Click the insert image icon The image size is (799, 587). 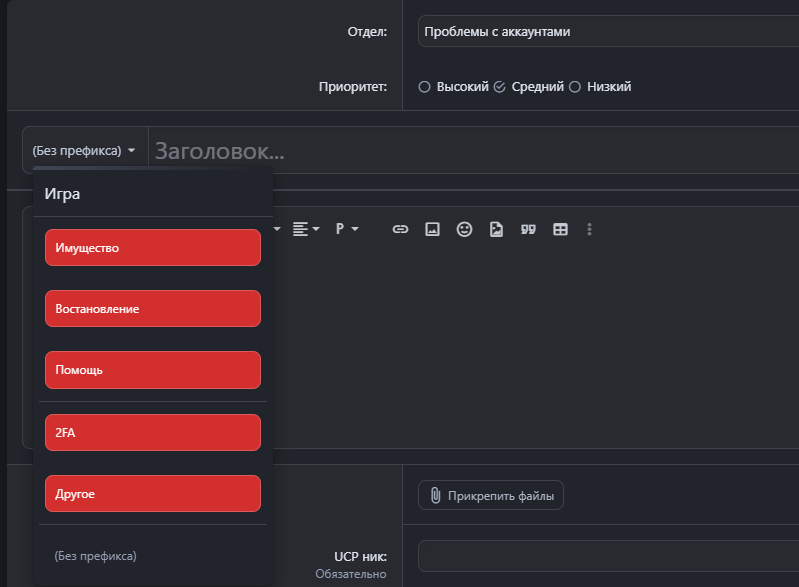click(432, 229)
